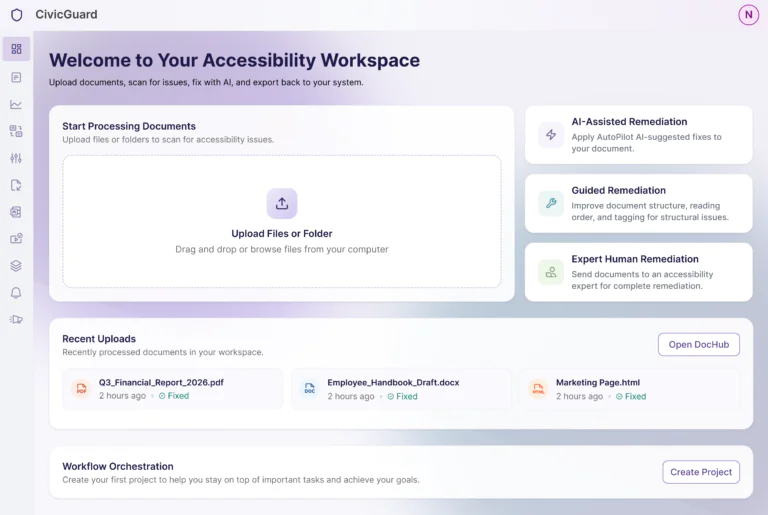
Task: Click the lightning bolt AI remediation icon
Action: pyautogui.click(x=551, y=135)
